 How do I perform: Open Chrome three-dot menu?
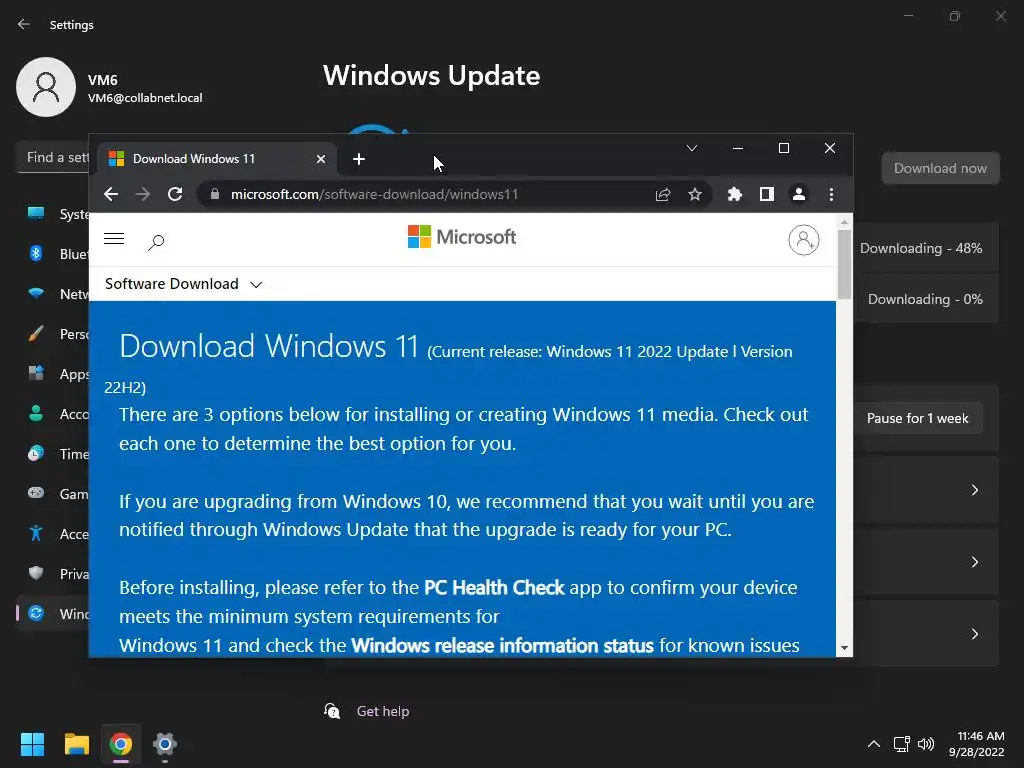tap(831, 194)
